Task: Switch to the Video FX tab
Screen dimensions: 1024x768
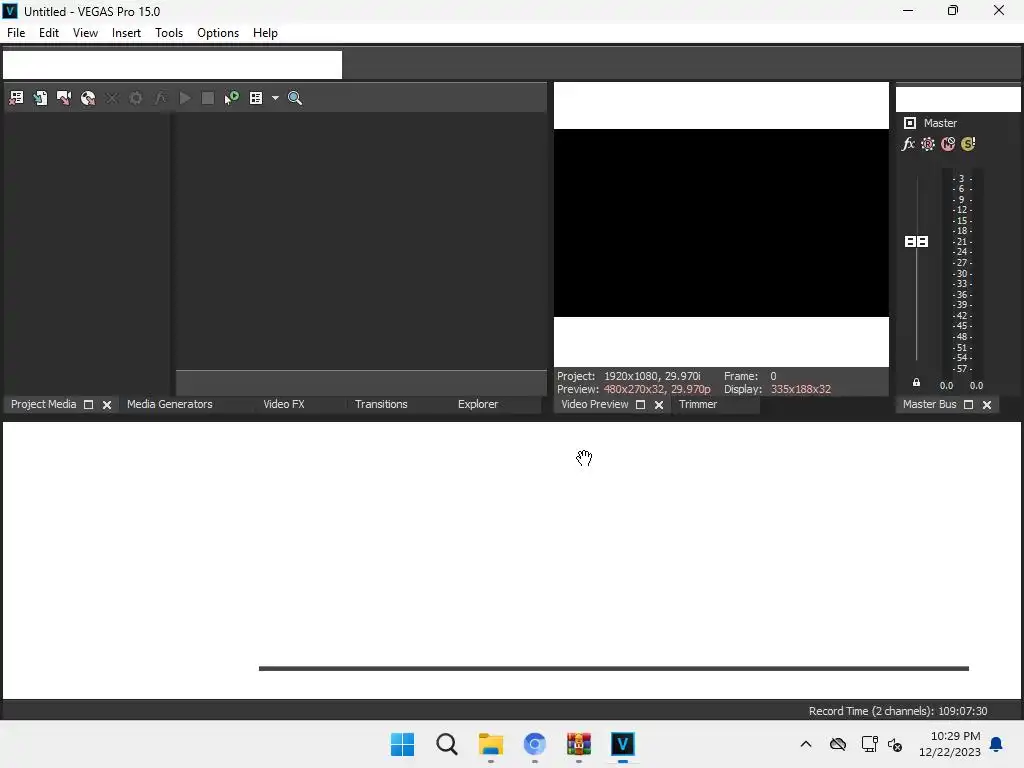Action: pyautogui.click(x=284, y=404)
